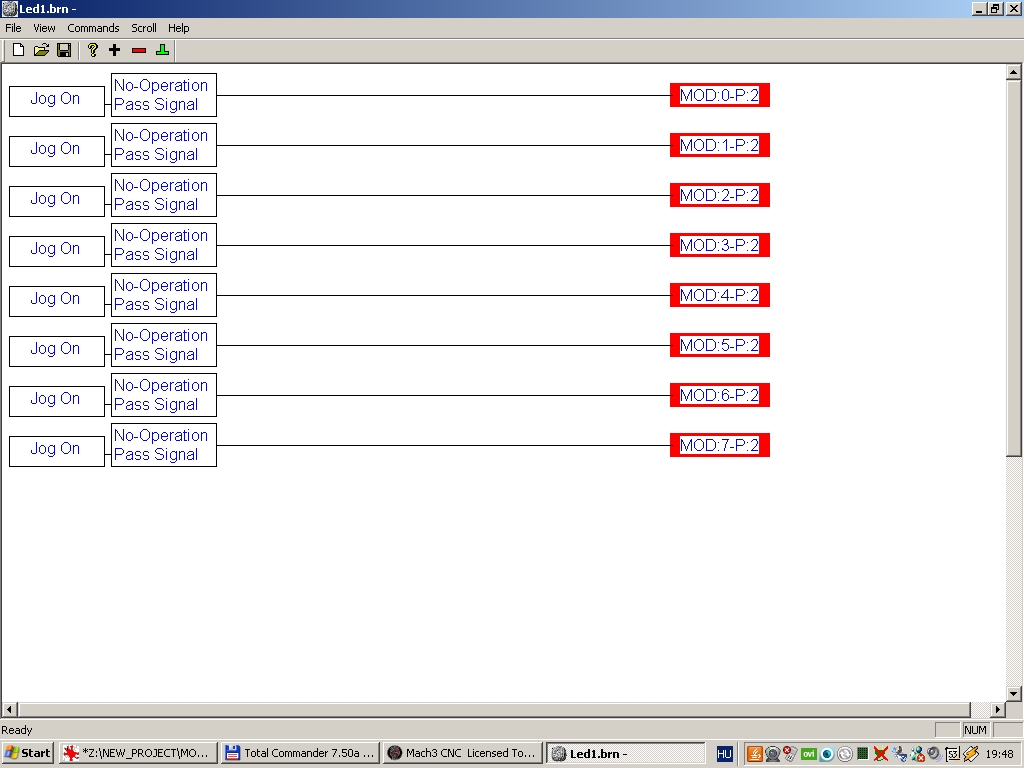
Task: Click the NUM indicator in status bar
Action: 975,730
